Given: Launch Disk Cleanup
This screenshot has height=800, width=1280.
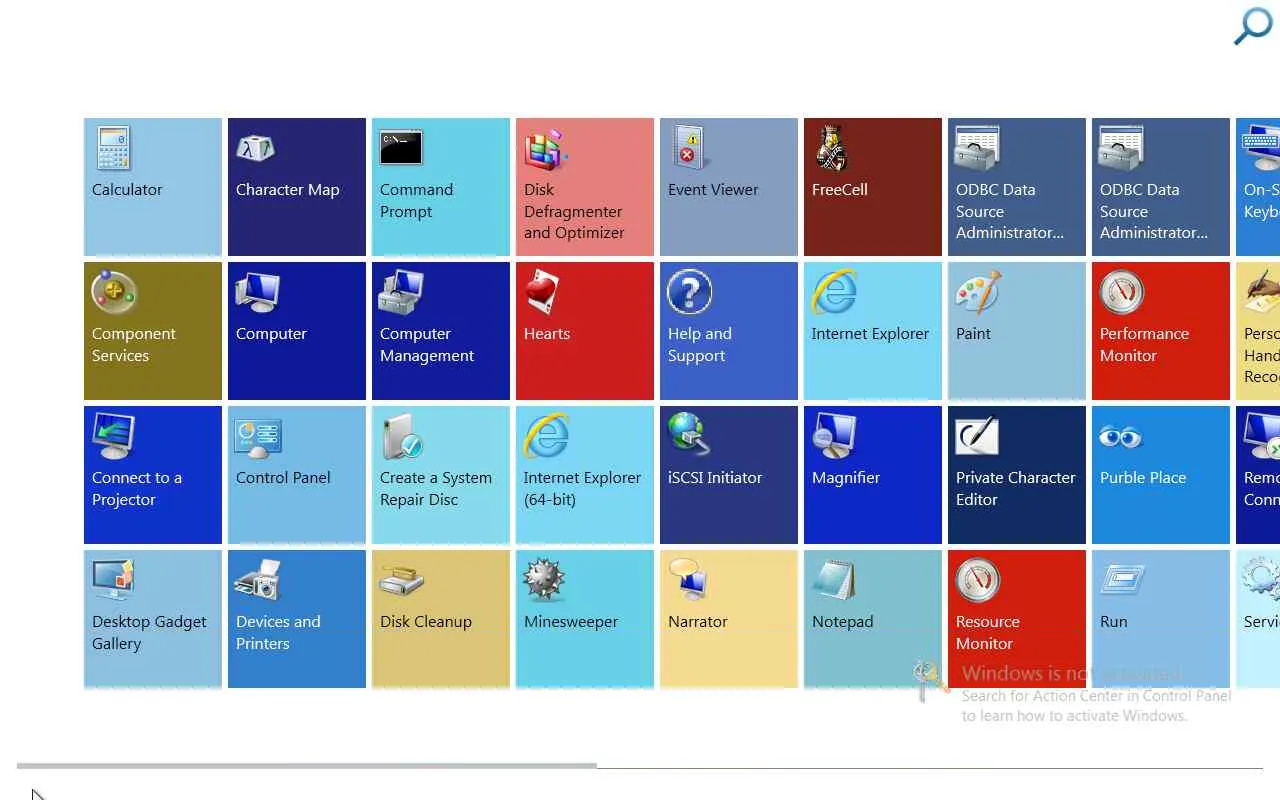Looking at the screenshot, I should click(441, 619).
